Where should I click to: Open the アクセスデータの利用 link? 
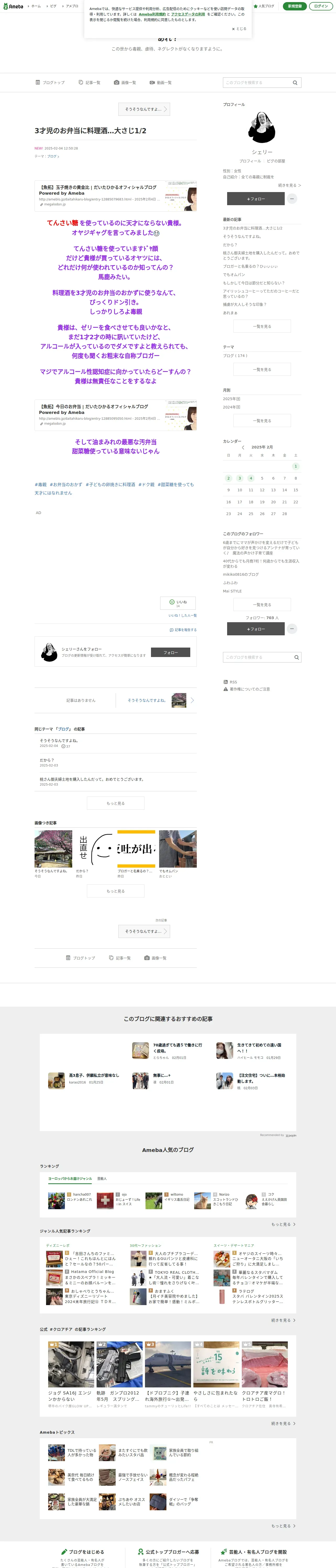(188, 14)
